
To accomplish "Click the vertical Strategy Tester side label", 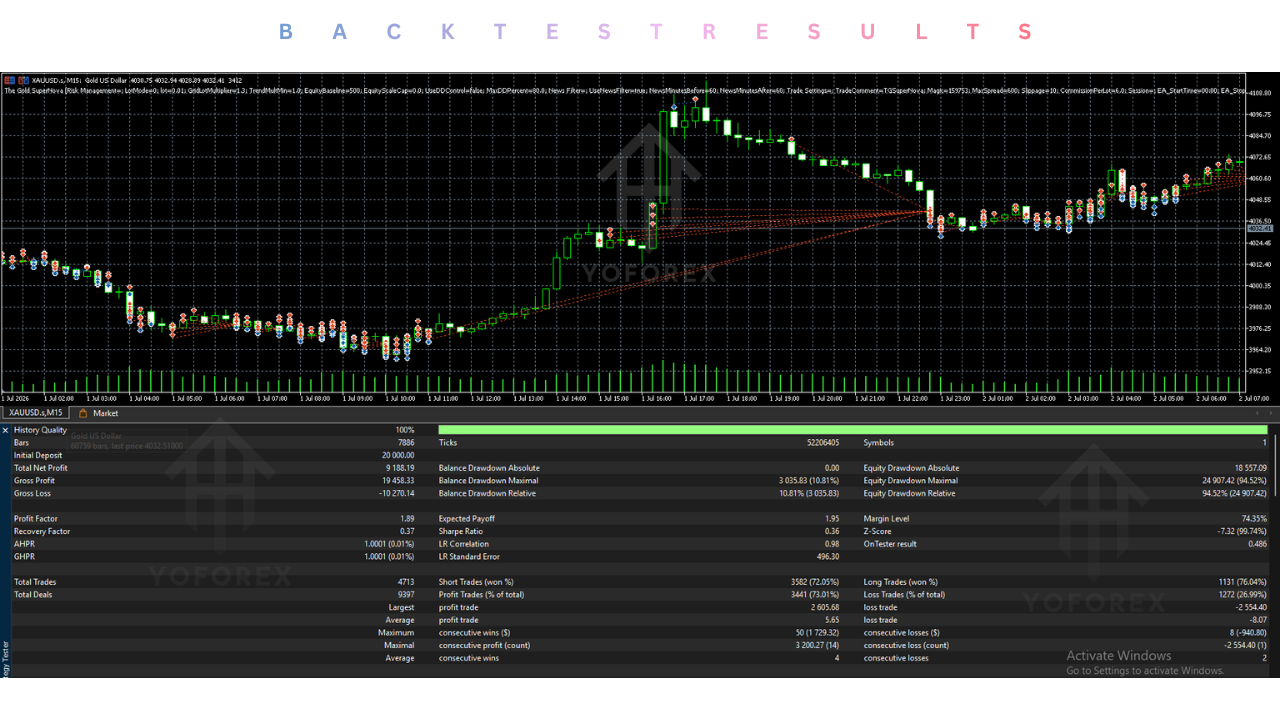I will [x=5, y=658].
